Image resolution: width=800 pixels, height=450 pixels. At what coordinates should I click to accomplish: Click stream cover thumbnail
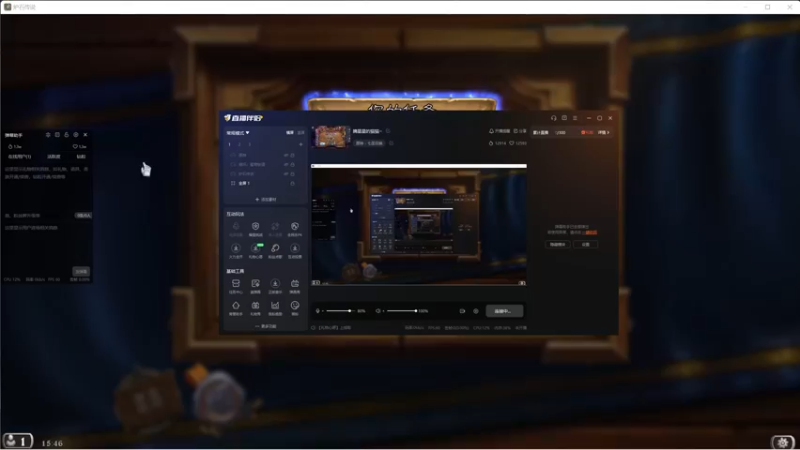(x=331, y=137)
